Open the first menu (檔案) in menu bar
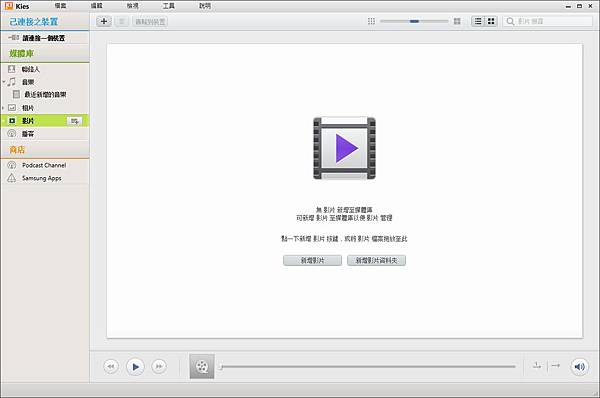 tap(60, 6)
